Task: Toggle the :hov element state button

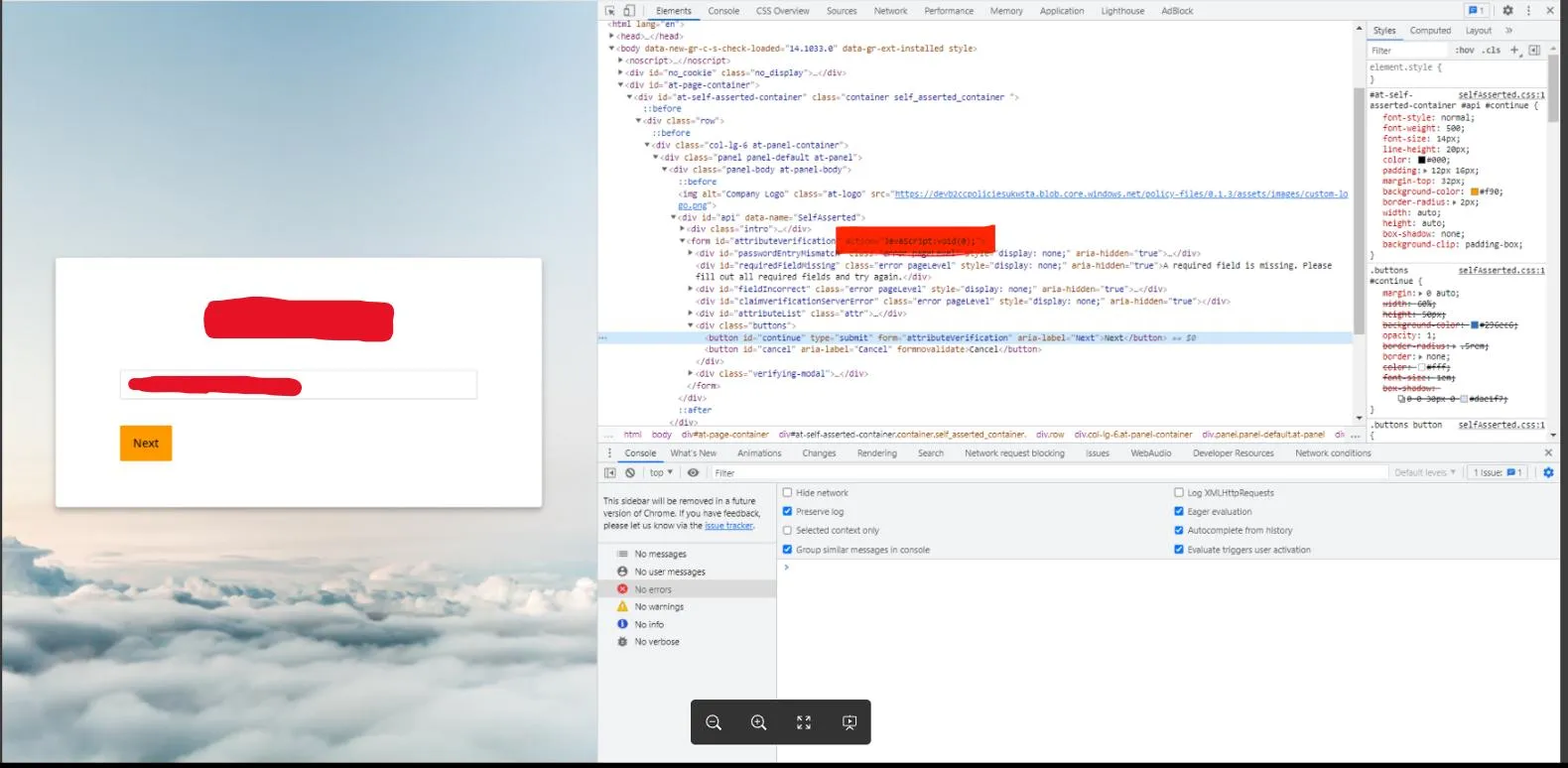Action: [x=1465, y=50]
